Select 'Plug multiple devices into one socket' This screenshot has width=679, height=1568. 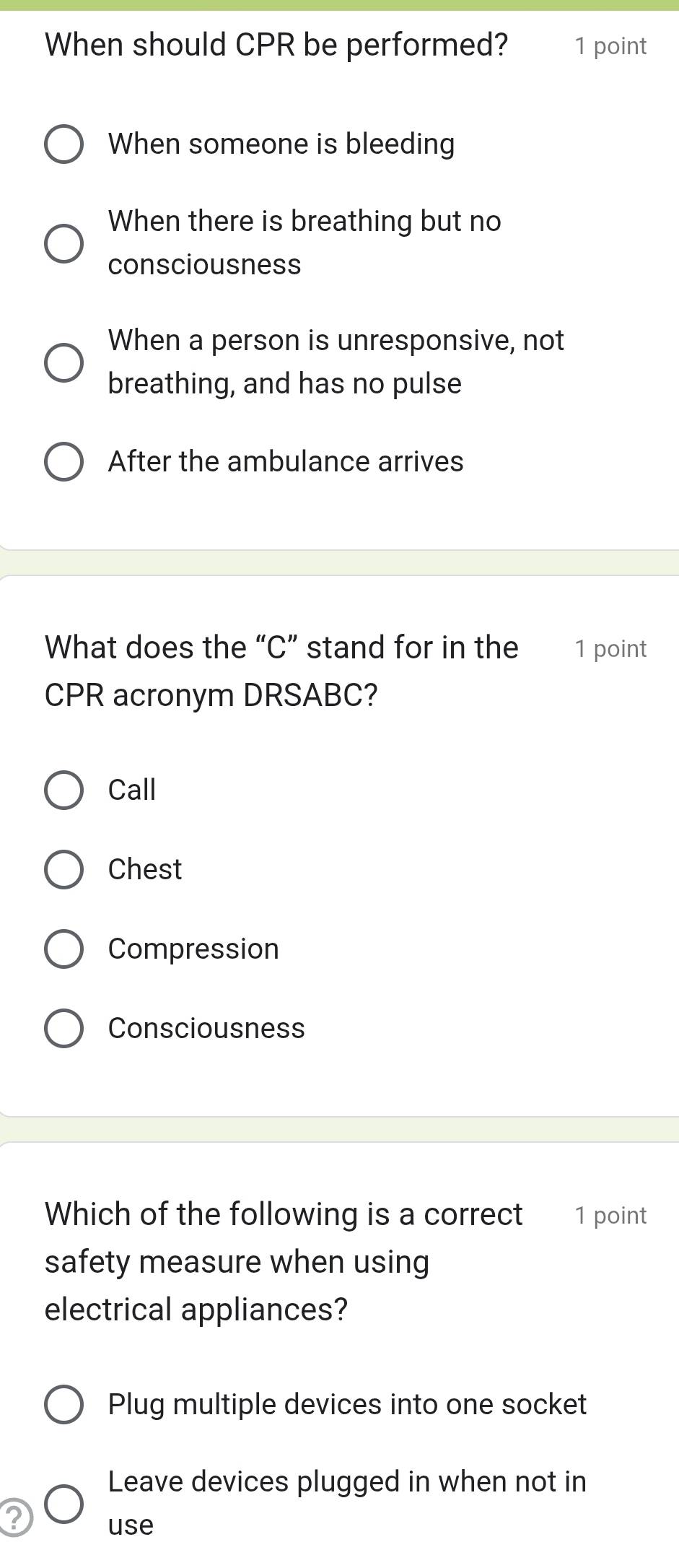(63, 1405)
